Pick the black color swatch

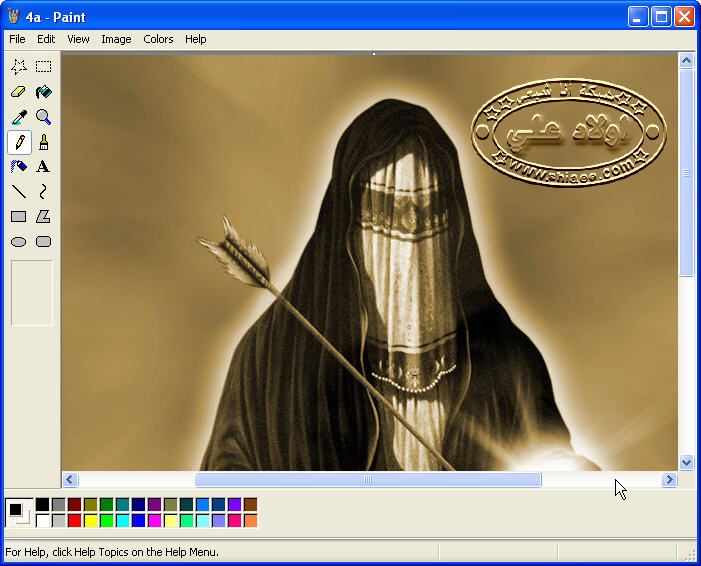tap(42, 505)
